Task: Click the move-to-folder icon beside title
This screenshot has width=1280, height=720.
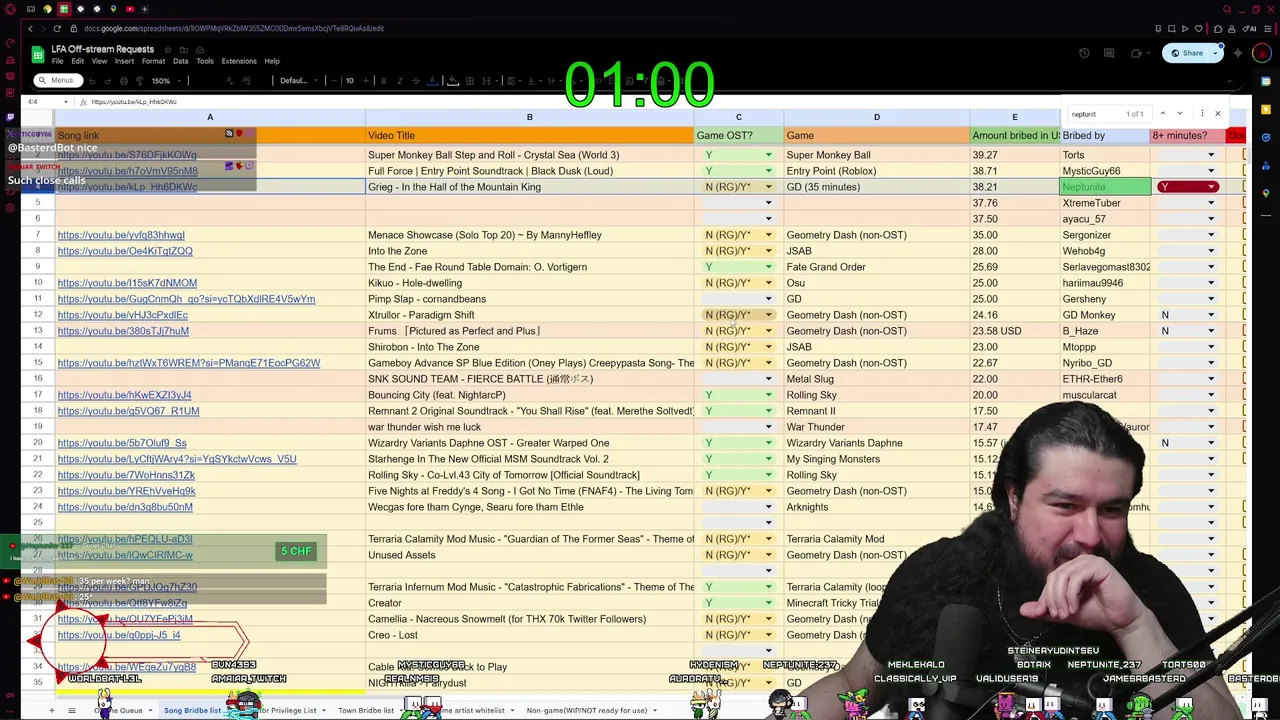Action: 184,49
